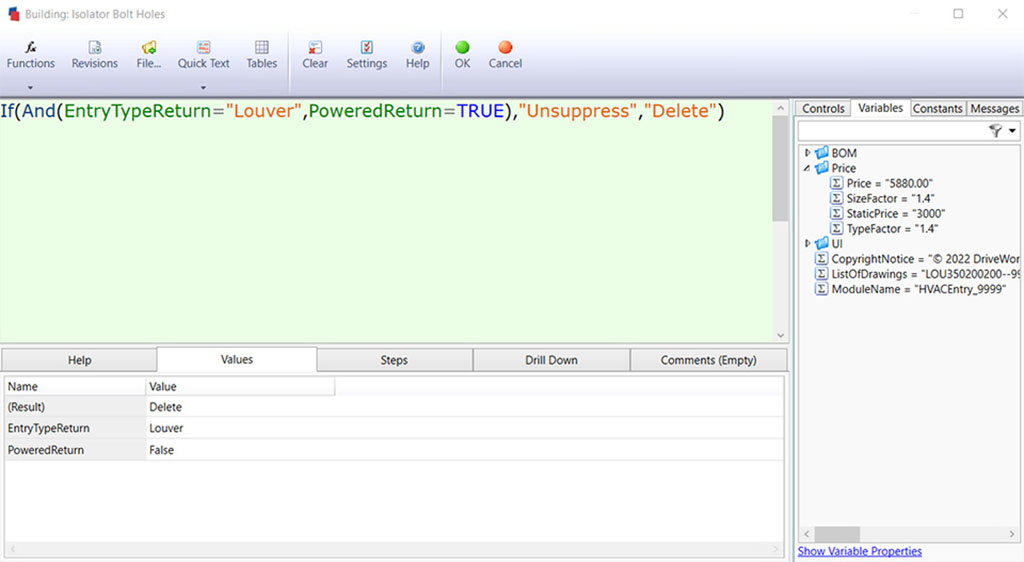Open rule builder Settings
The width and height of the screenshot is (1024, 562).
(366, 55)
